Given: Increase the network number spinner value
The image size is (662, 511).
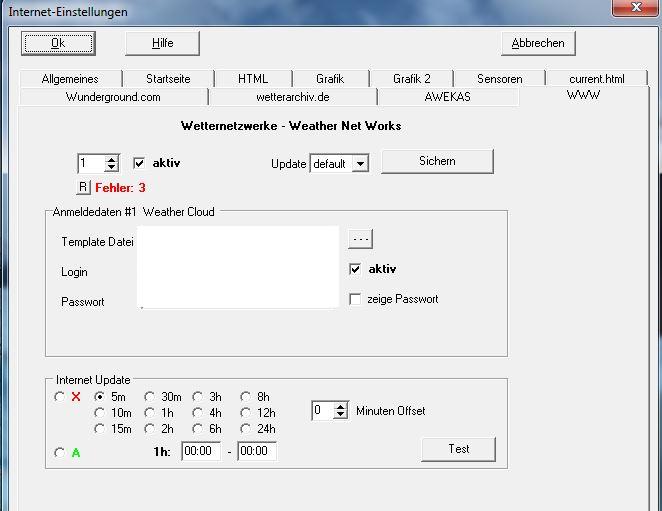Looking at the screenshot, I should 111,158.
